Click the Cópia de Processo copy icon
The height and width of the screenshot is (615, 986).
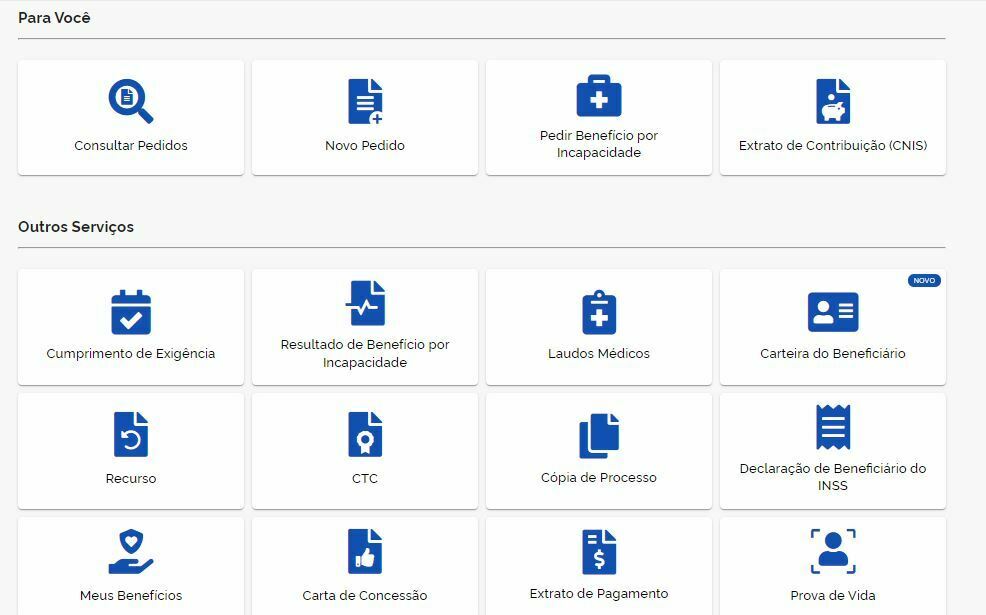pos(599,436)
